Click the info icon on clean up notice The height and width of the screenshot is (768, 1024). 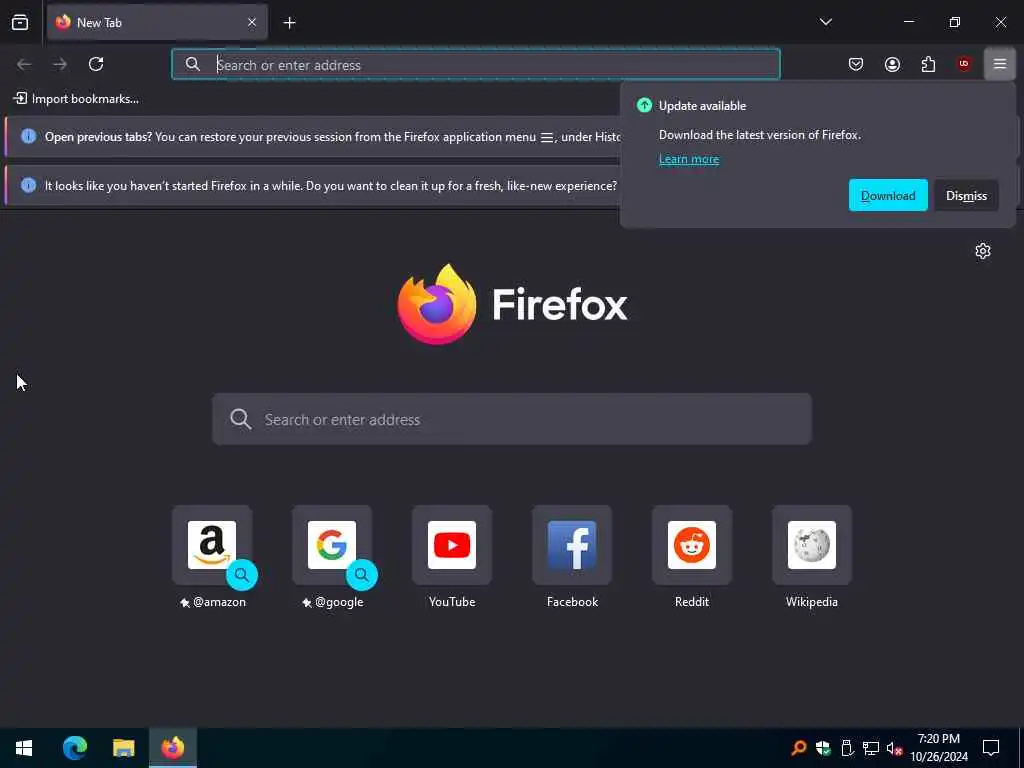[x=28, y=185]
